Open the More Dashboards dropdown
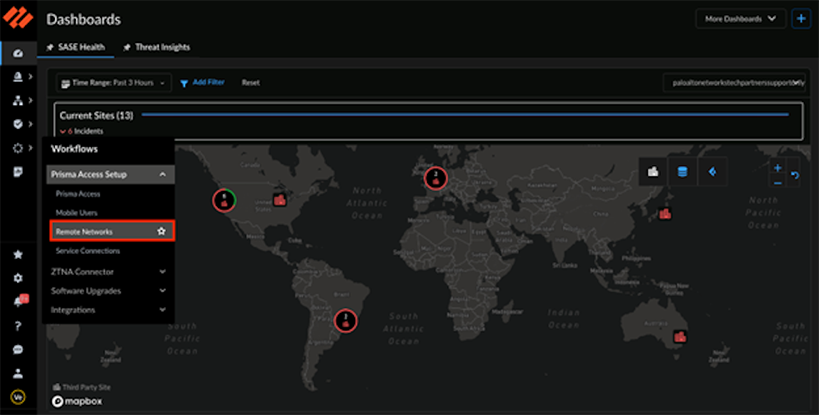Screen dimensions: 819x415 [x=740, y=19]
